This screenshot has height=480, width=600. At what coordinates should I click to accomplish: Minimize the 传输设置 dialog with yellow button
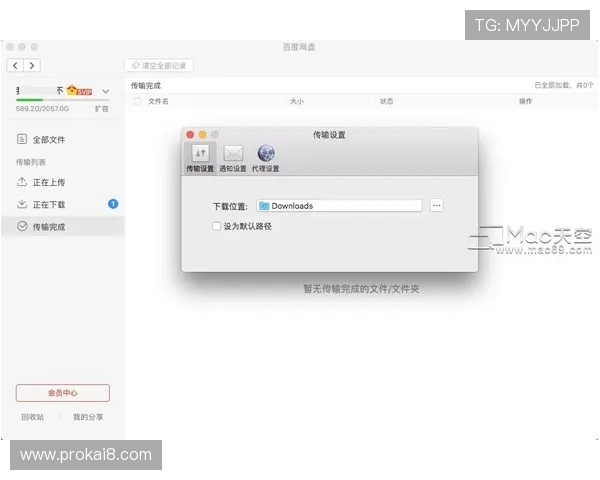(202, 135)
